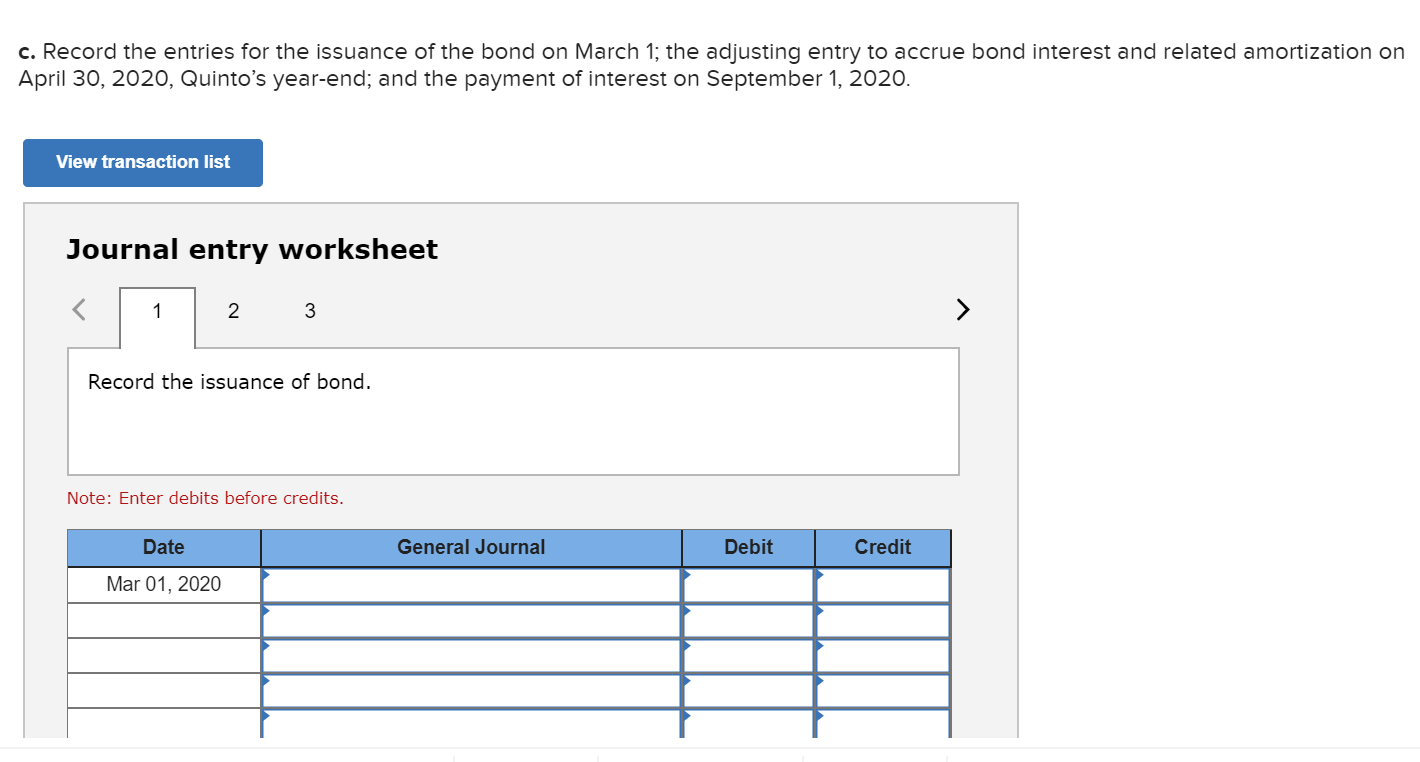The width and height of the screenshot is (1420, 762).
Task: Click the Journal entry worksheet heading
Action: pyautogui.click(x=252, y=249)
